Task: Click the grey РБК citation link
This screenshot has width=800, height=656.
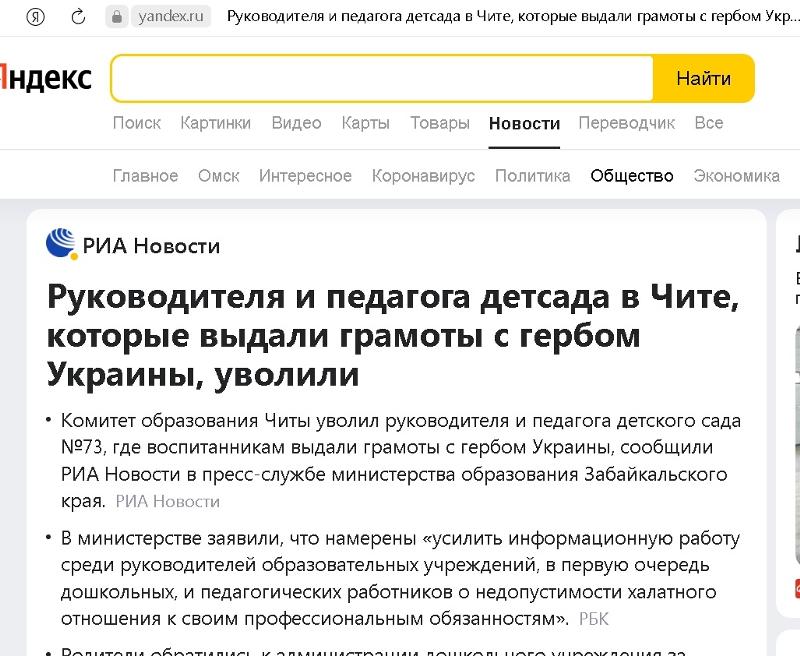Action: pyautogui.click(x=594, y=619)
